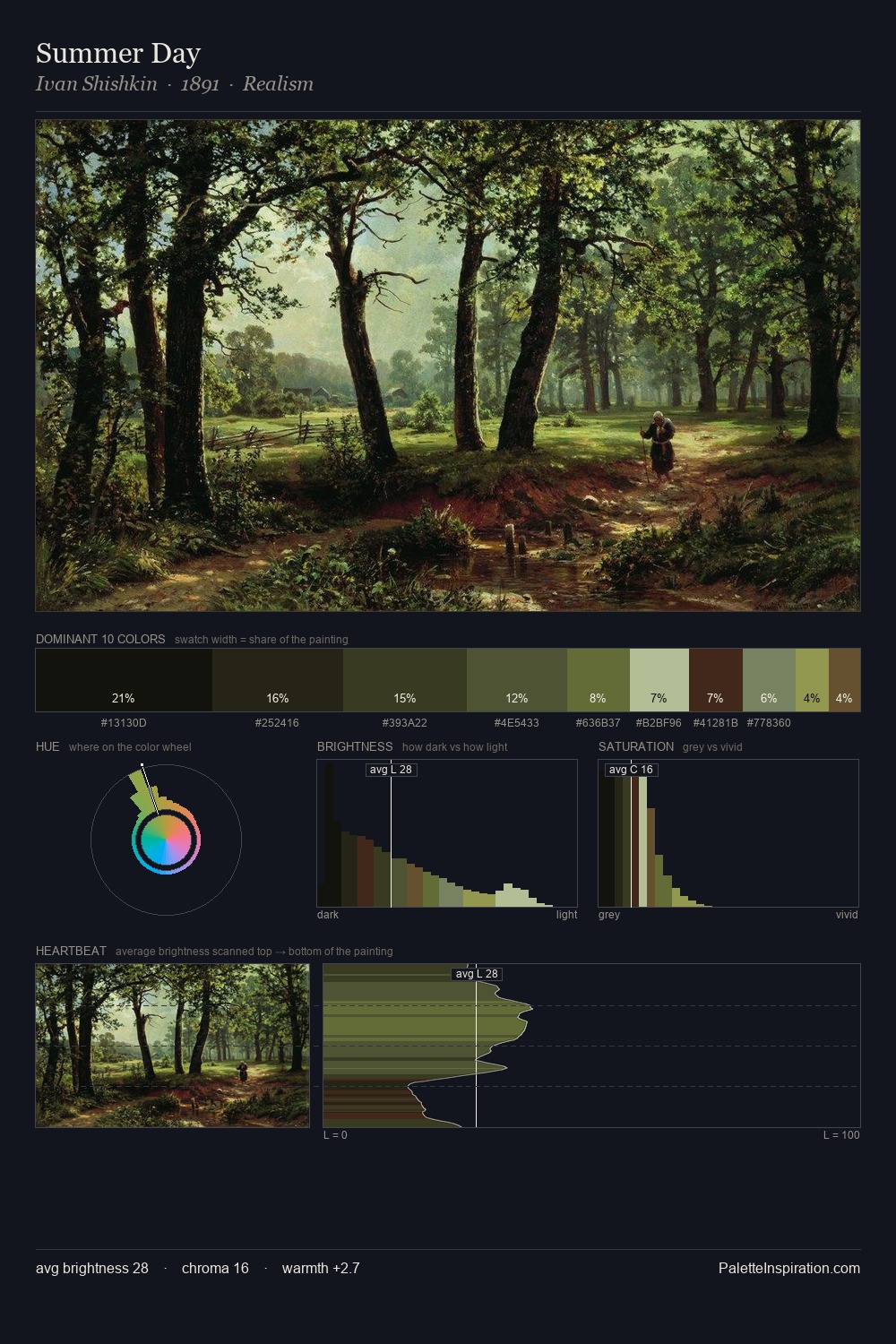Click hex code #252416 label
The image size is (896, 1344).
coord(277,723)
